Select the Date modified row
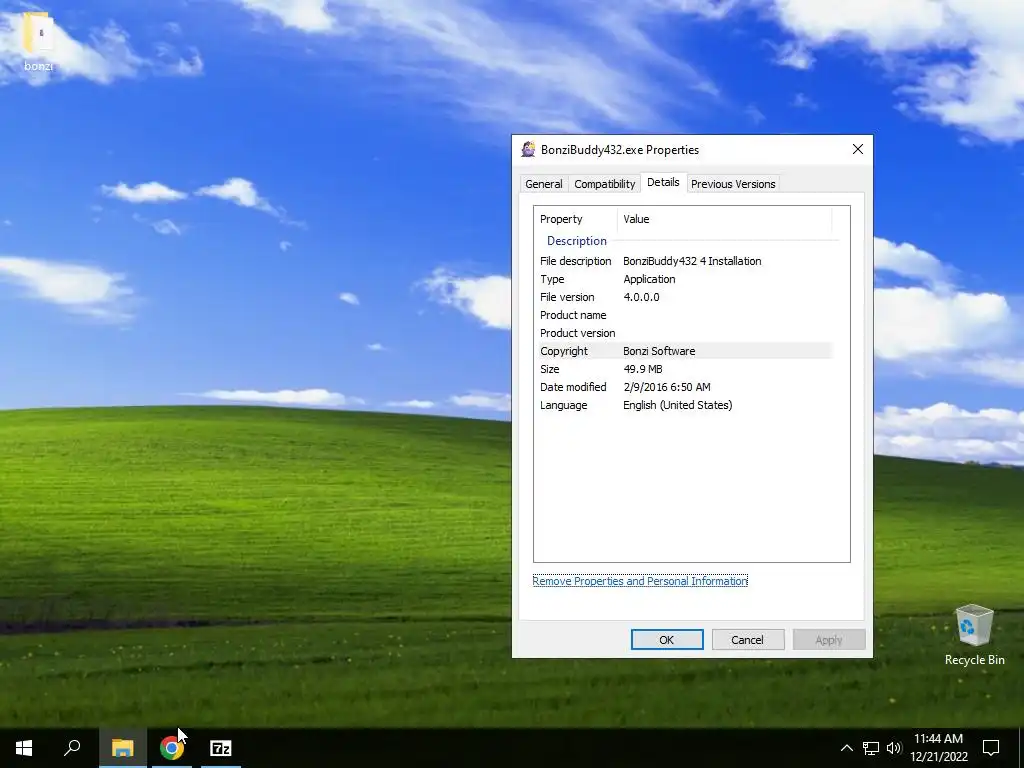Viewport: 1024px width, 768px height. pos(686,387)
